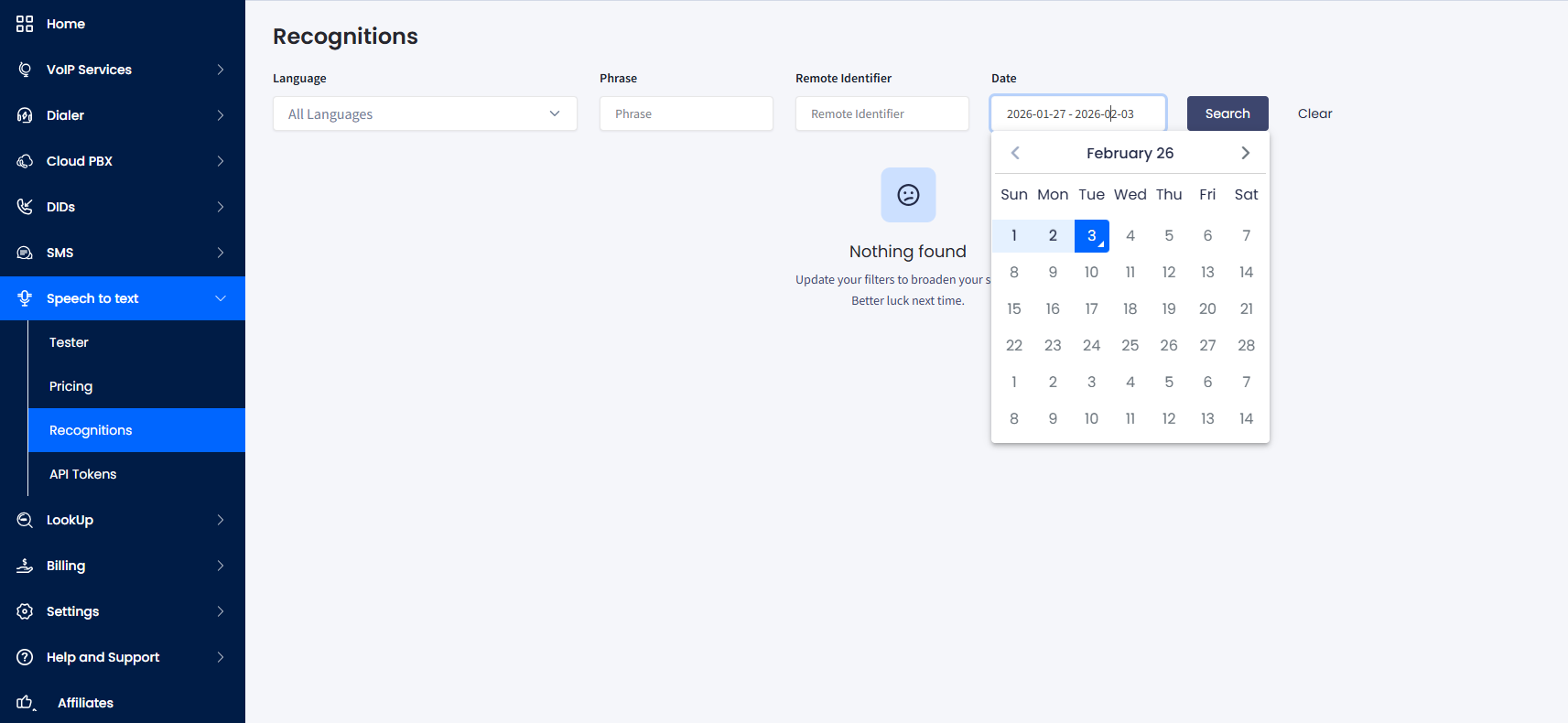Click the Clear filters button

click(x=1314, y=113)
